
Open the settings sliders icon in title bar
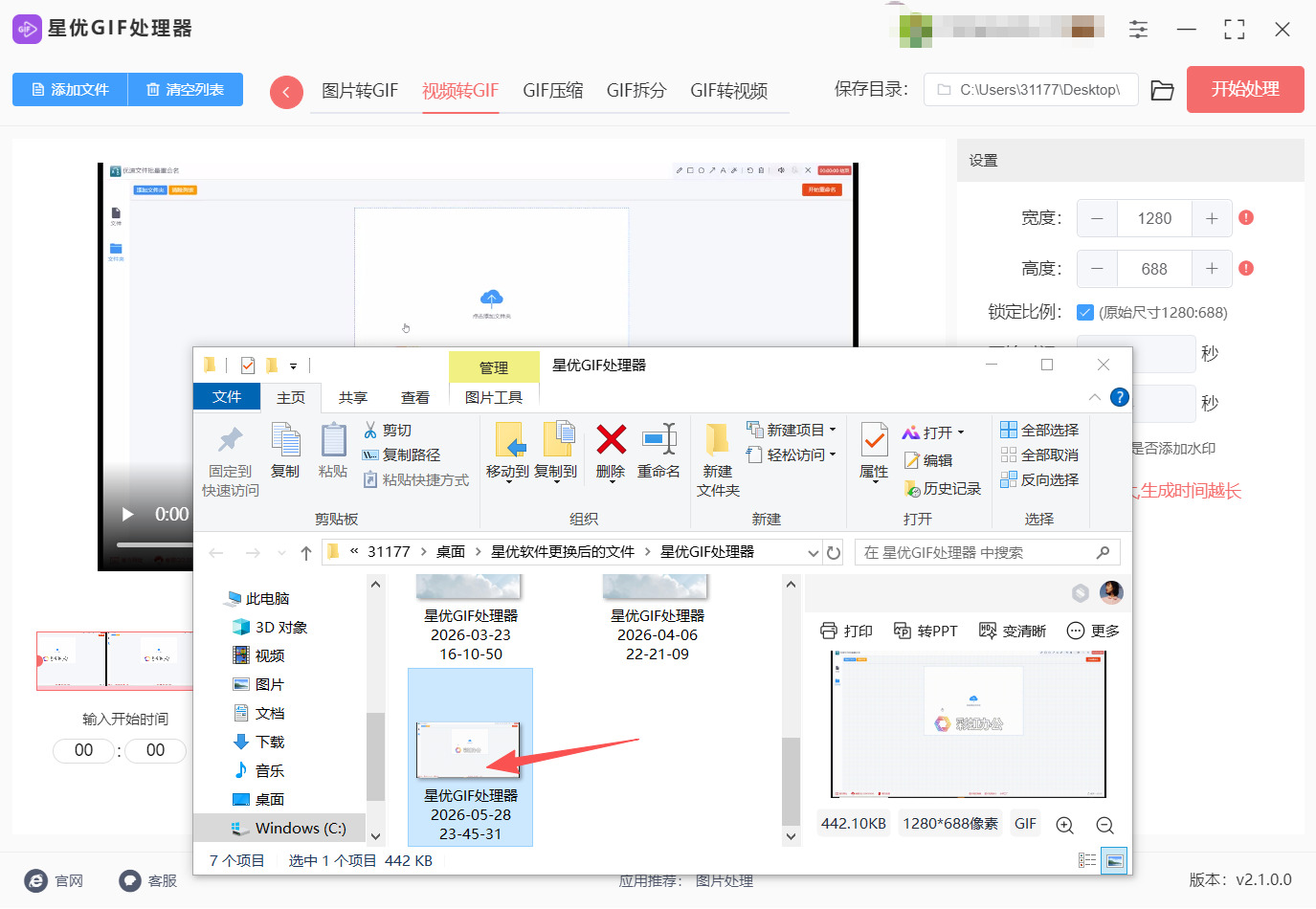pyautogui.click(x=1138, y=30)
